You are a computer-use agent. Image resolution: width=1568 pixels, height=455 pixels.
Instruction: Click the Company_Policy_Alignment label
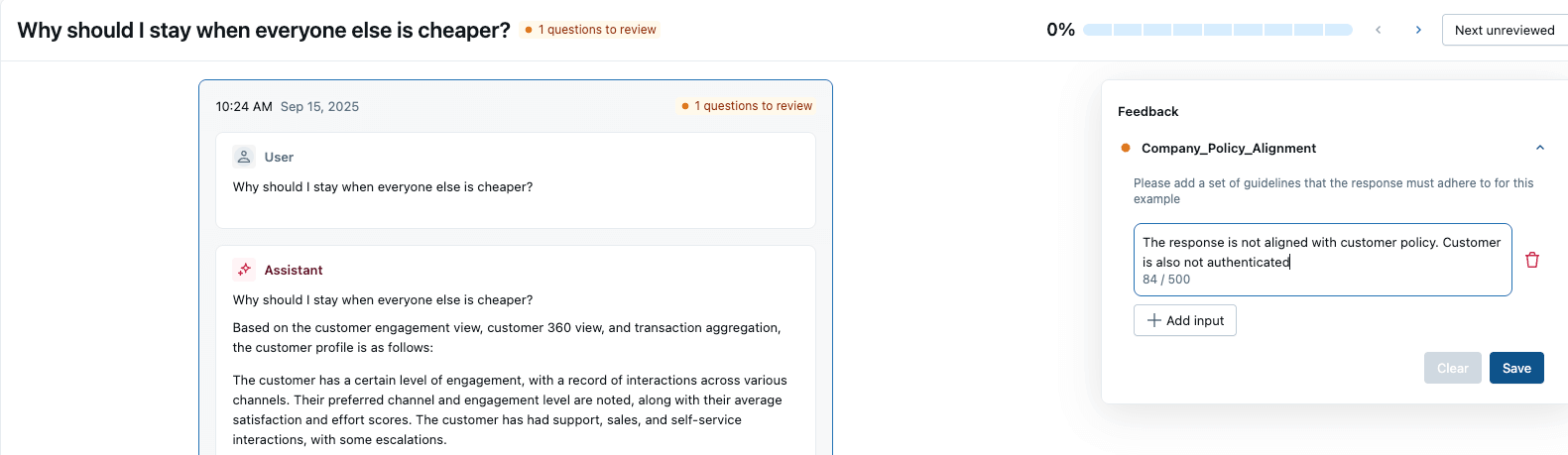pyautogui.click(x=1229, y=148)
